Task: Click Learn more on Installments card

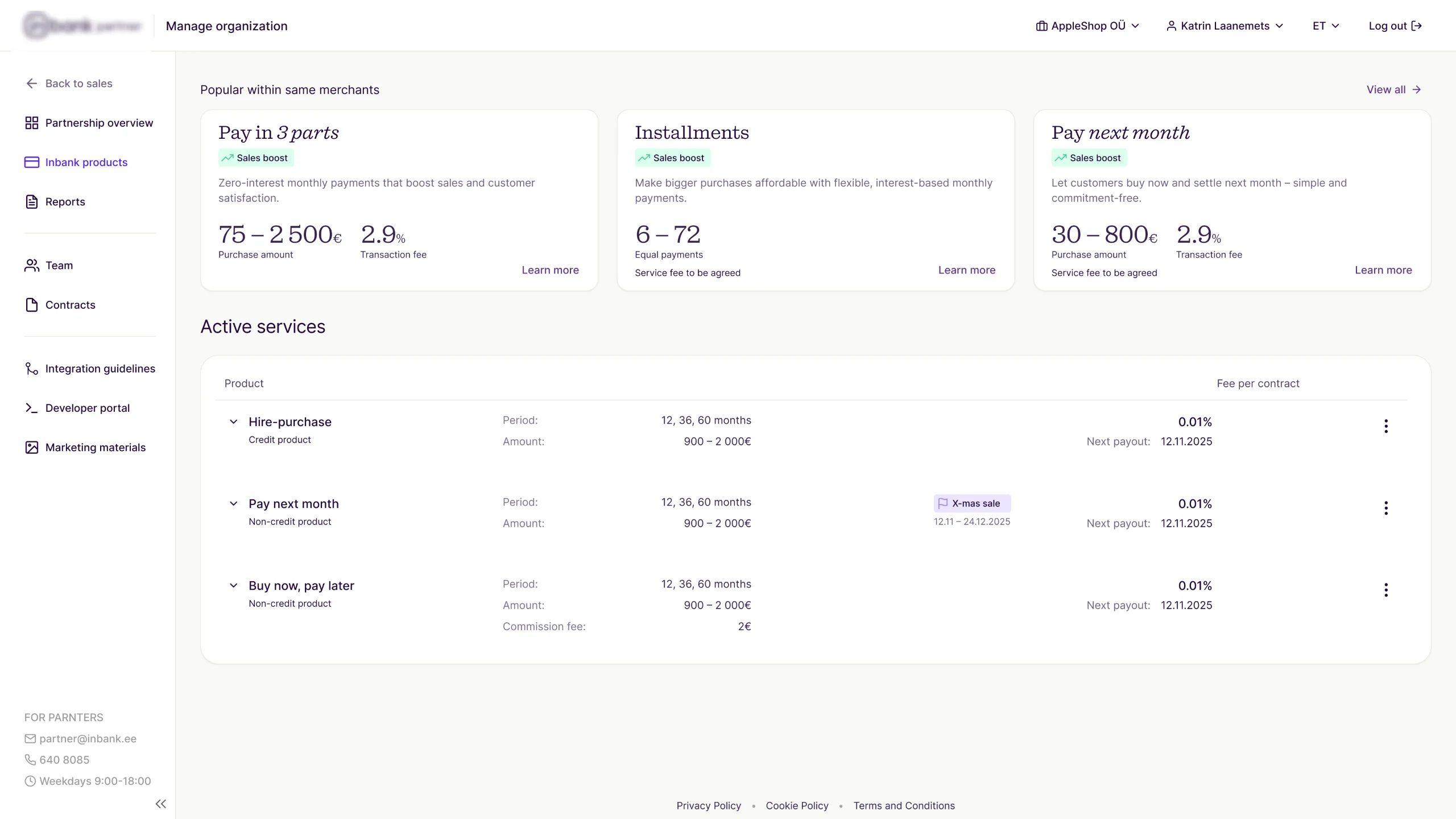Action: 966,270
